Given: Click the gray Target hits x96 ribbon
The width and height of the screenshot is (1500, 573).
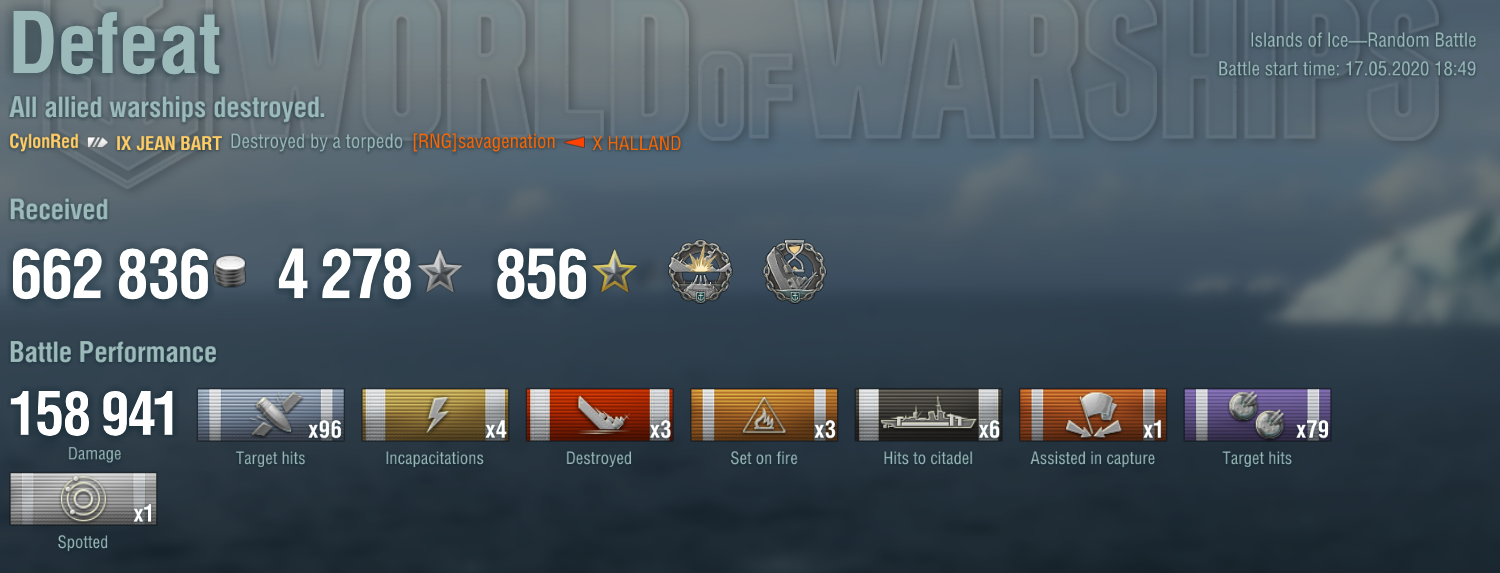Looking at the screenshot, I should pyautogui.click(x=271, y=415).
